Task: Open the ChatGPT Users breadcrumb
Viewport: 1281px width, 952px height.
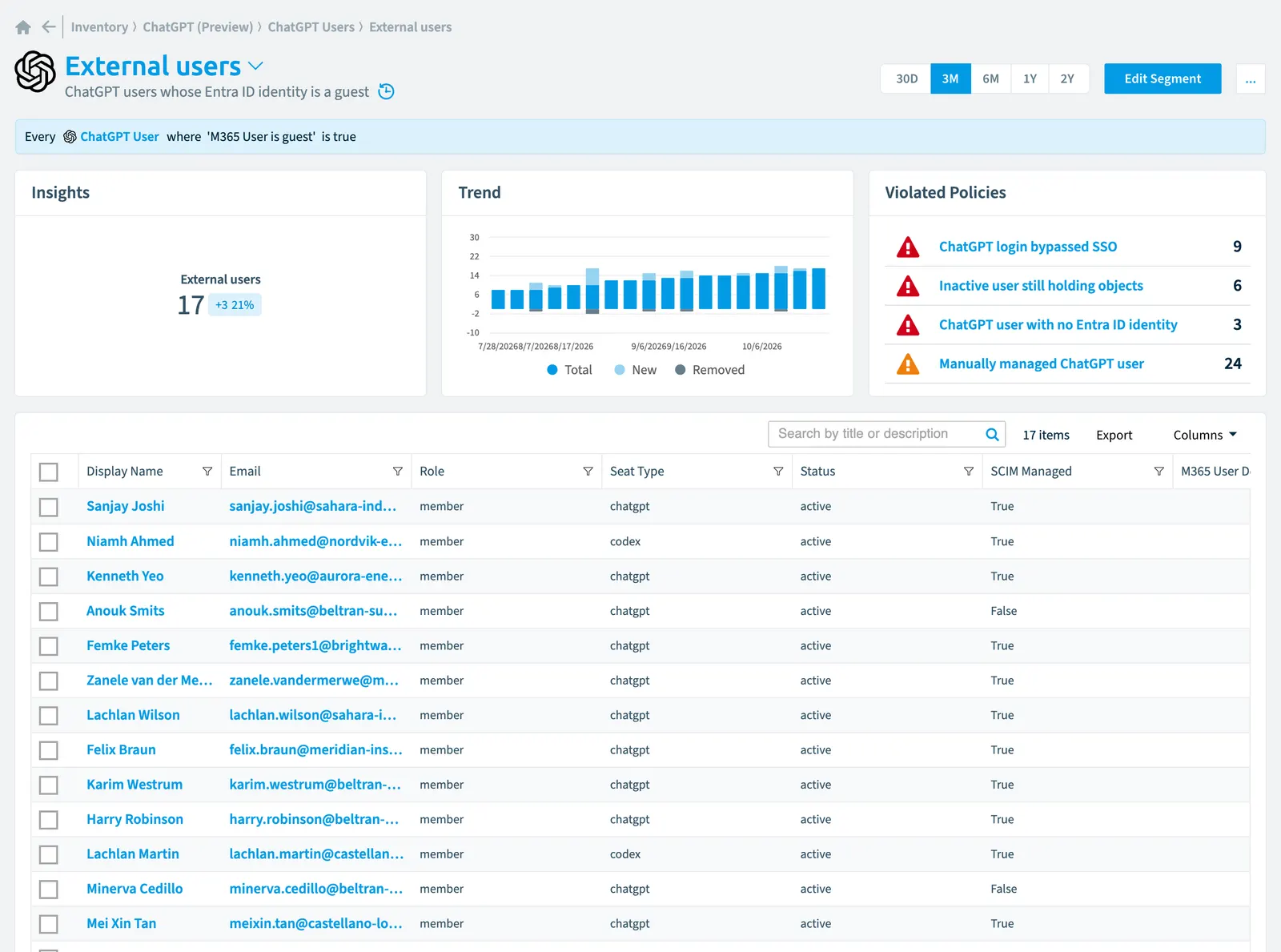Action: tap(311, 27)
